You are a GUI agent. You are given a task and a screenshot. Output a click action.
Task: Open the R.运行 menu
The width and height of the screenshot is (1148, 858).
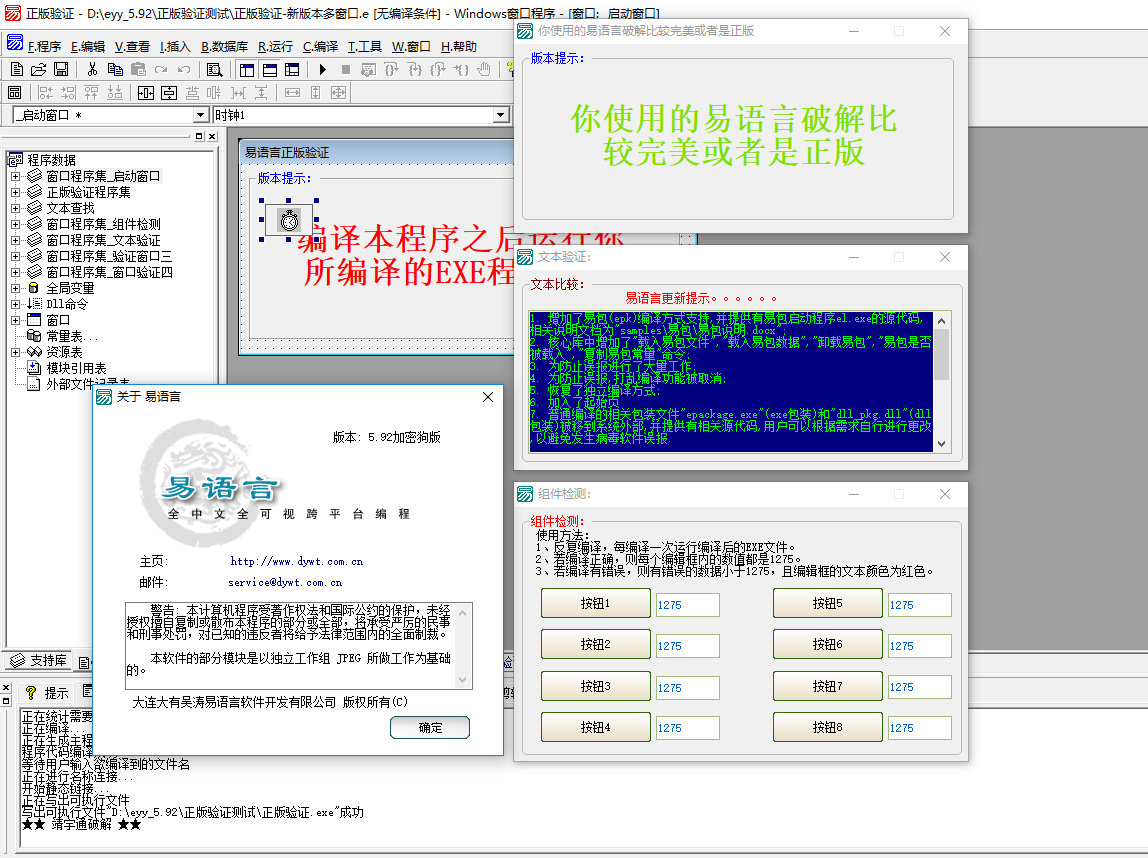pos(275,47)
